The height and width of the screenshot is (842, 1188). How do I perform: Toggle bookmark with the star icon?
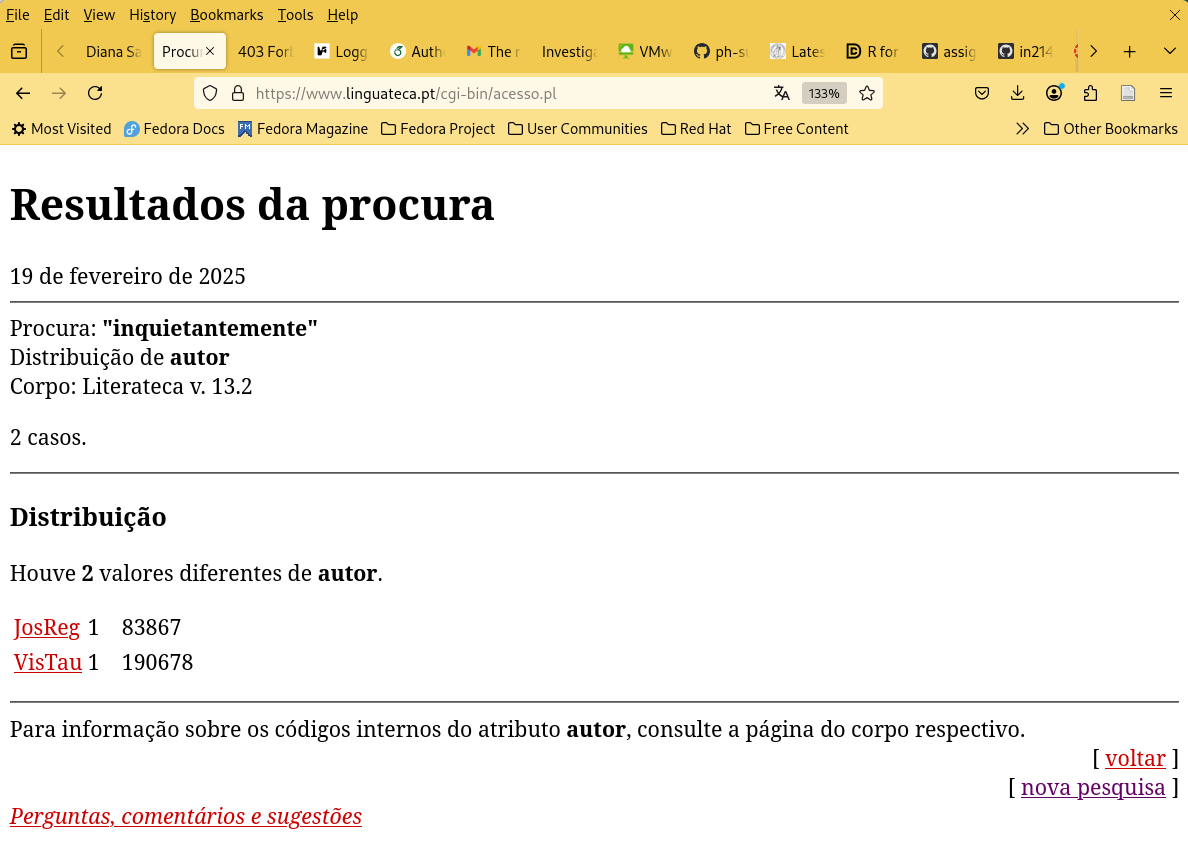tap(866, 92)
